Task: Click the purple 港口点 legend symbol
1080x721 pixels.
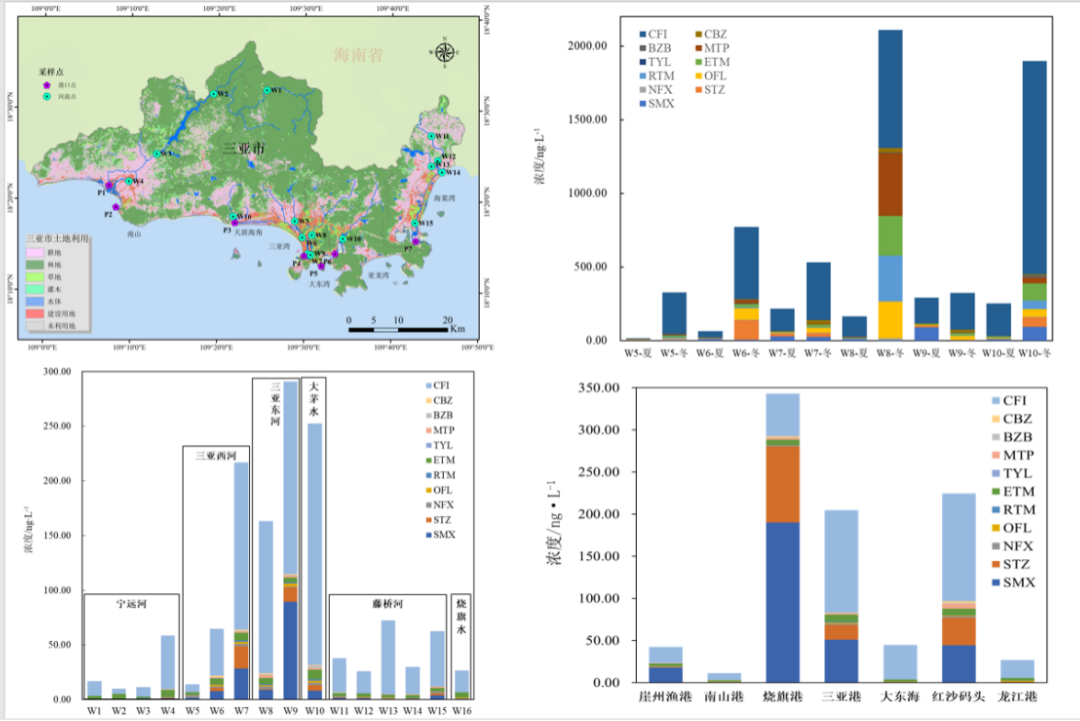Action: [x=46, y=86]
